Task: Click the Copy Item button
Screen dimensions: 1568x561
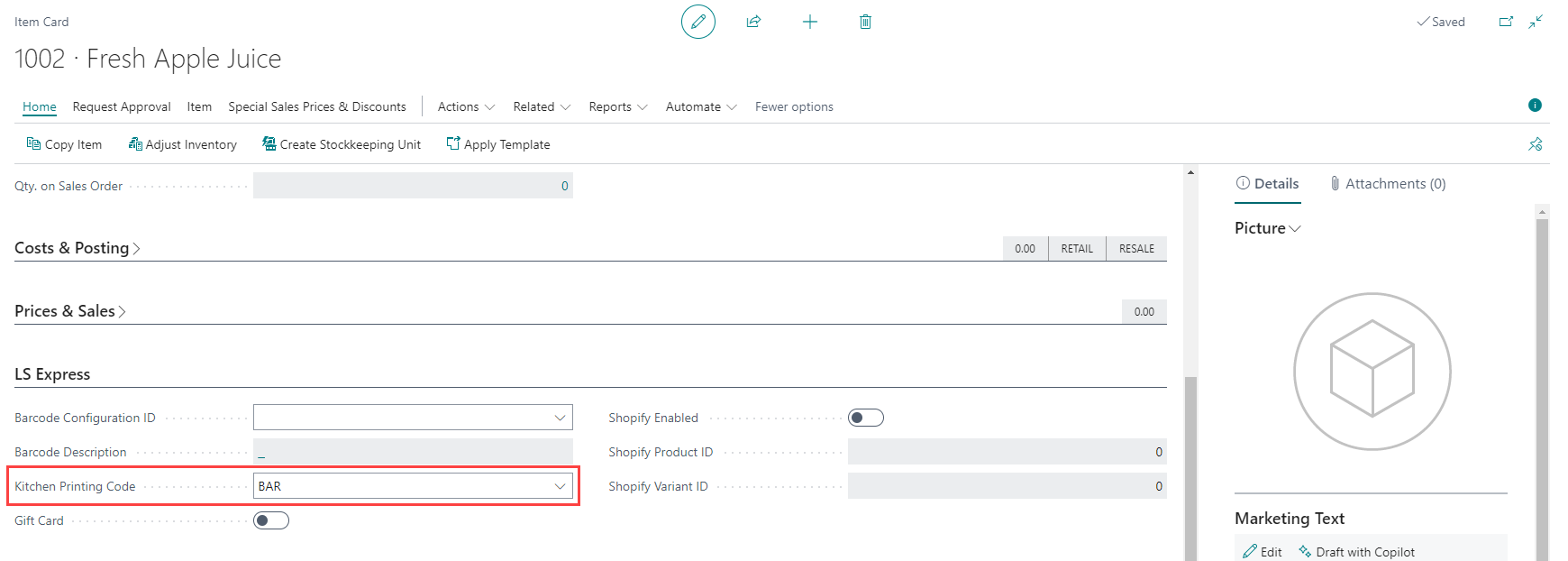Action: [x=64, y=144]
